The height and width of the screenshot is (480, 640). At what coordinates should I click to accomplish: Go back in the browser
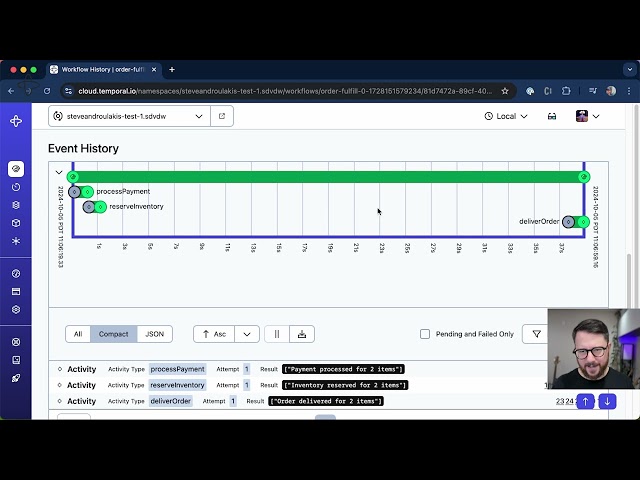pos(11,91)
